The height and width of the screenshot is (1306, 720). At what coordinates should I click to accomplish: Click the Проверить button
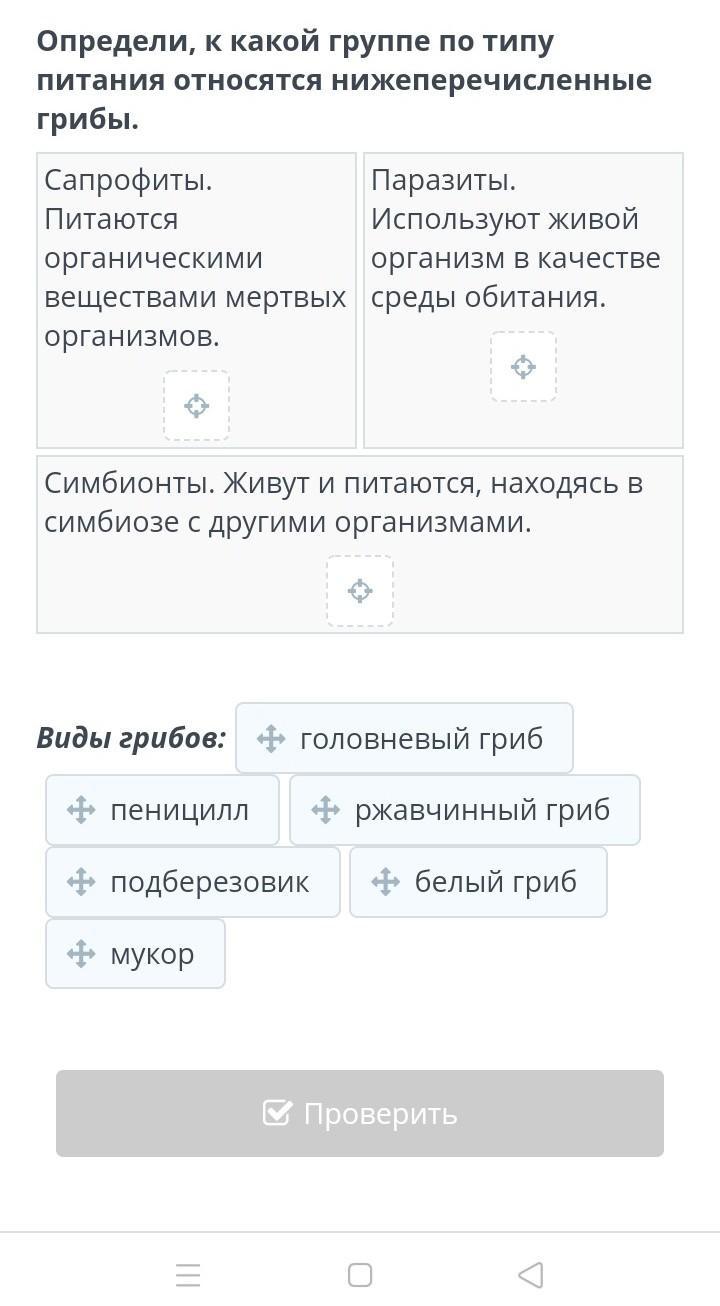(360, 1113)
